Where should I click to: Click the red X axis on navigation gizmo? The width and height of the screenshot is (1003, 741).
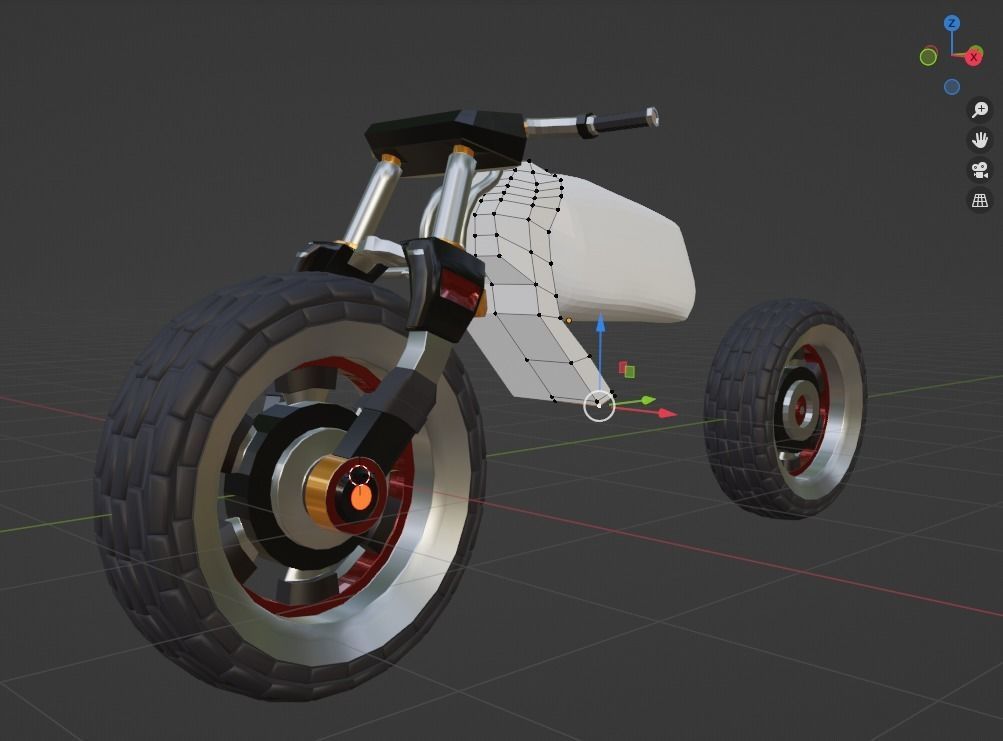click(x=974, y=57)
